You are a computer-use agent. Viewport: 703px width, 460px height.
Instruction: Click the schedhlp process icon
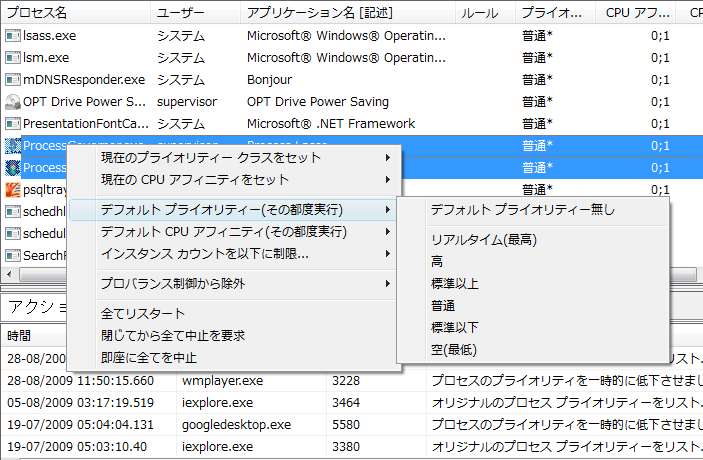coord(13,212)
